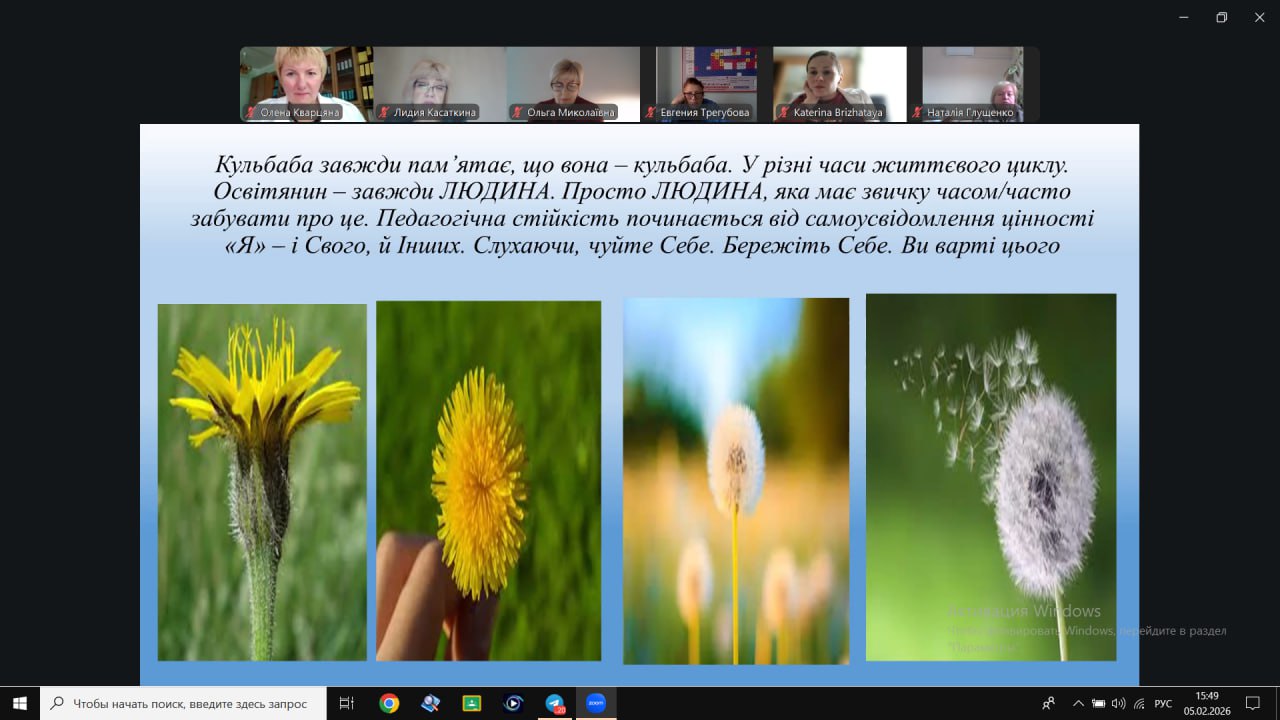The height and width of the screenshot is (720, 1280).
Task: Select Лидия Касаткина's video tile
Action: (439, 84)
